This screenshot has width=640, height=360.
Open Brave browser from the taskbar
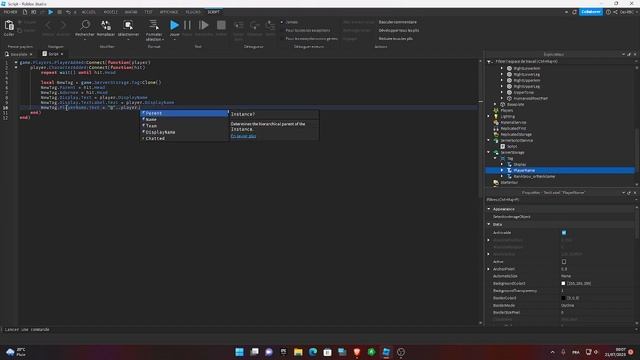(x=357, y=352)
